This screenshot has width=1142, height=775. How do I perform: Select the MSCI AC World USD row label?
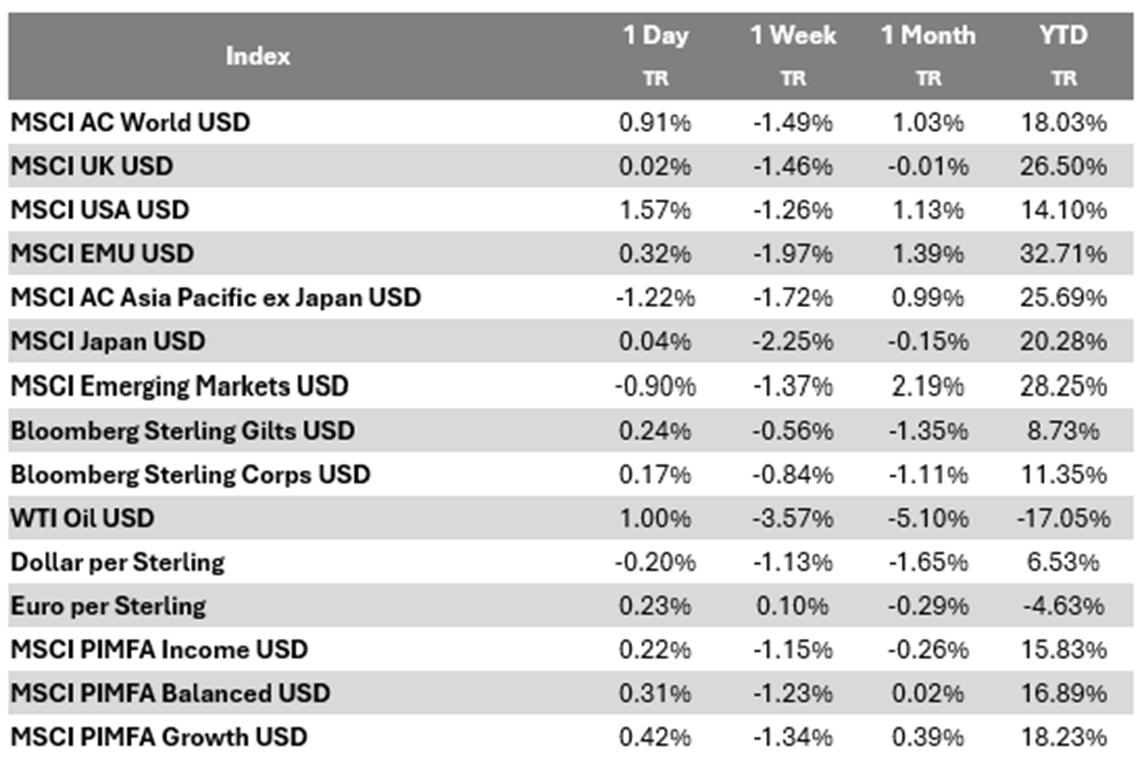coord(131,122)
